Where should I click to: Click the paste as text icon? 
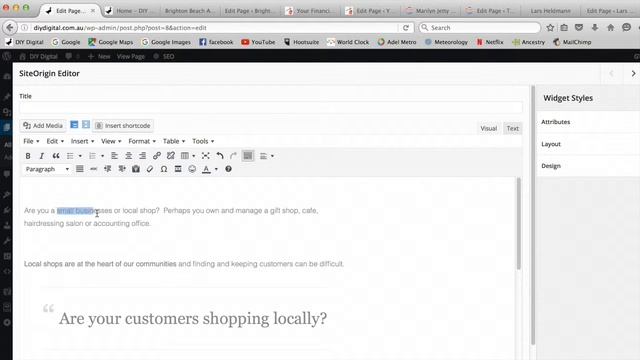tap(136, 169)
